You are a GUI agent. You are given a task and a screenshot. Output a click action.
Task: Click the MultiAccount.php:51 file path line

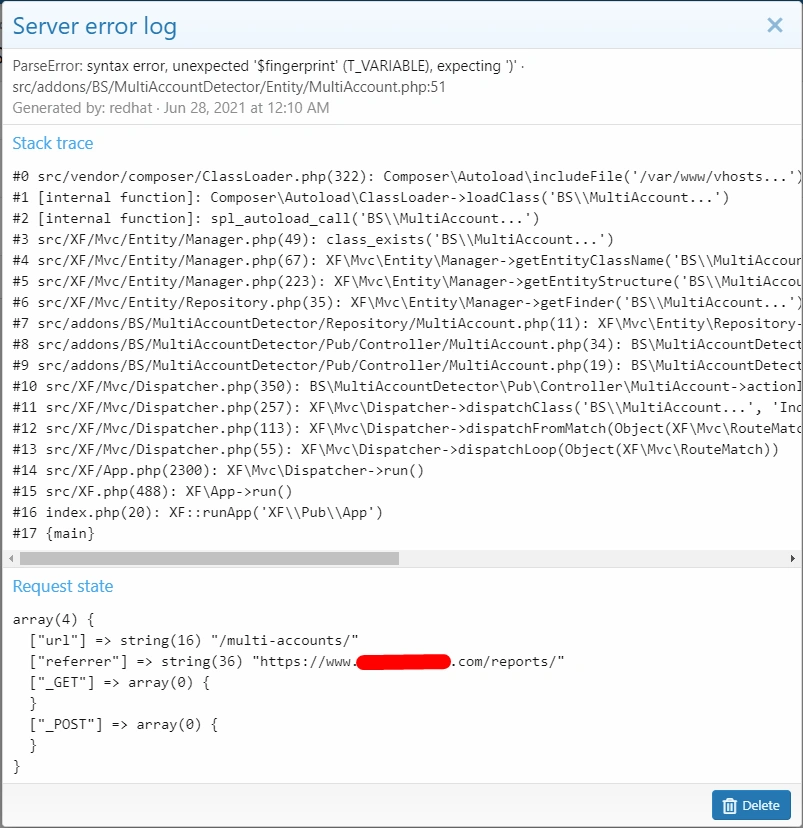(x=229, y=87)
